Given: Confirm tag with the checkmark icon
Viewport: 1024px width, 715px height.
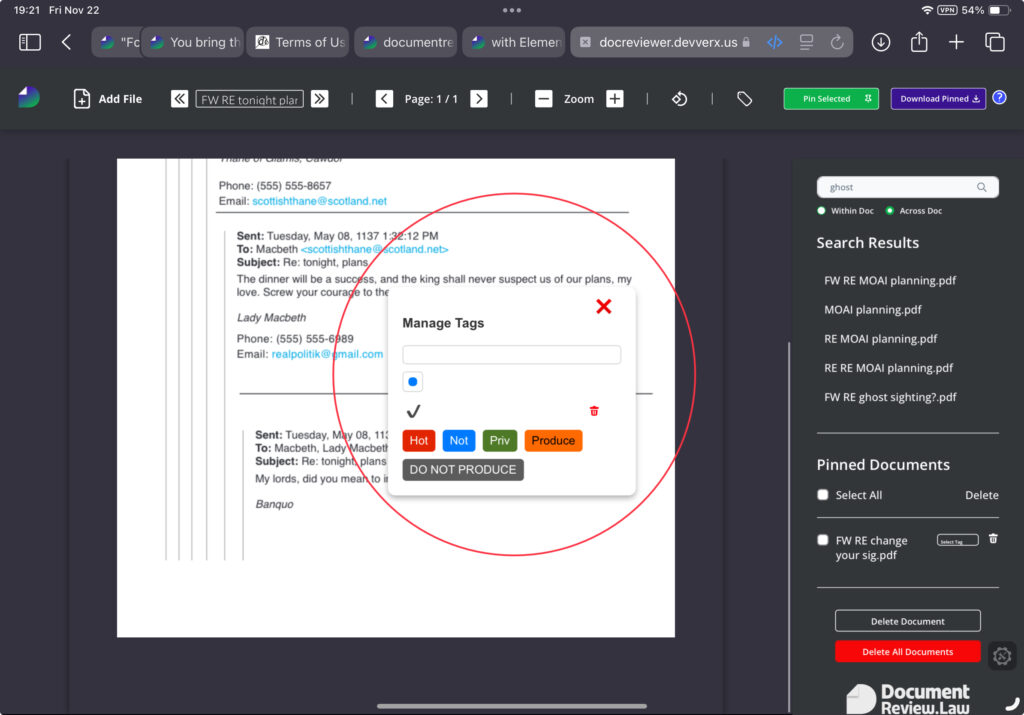Looking at the screenshot, I should pyautogui.click(x=414, y=411).
